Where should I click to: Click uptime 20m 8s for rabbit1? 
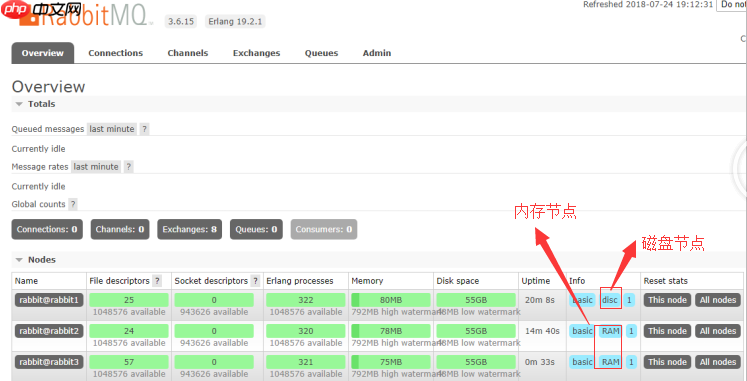pos(539,300)
